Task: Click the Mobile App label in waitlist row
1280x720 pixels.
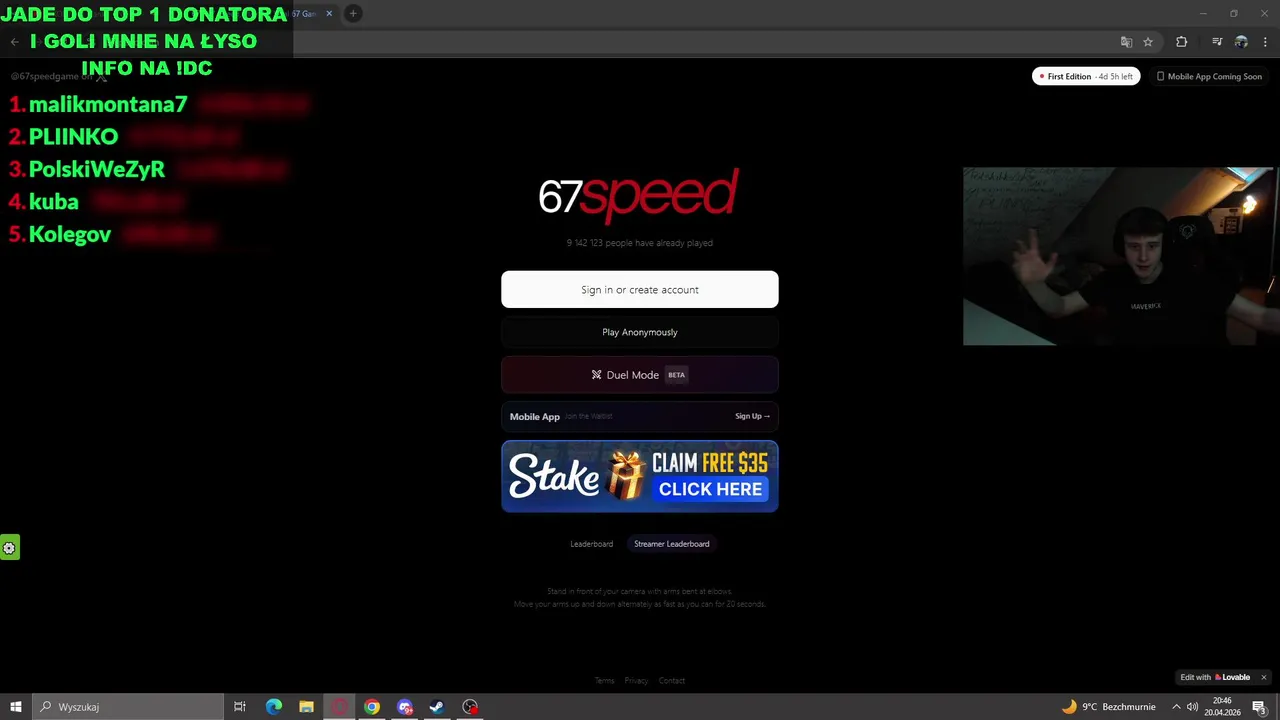Action: point(534,417)
